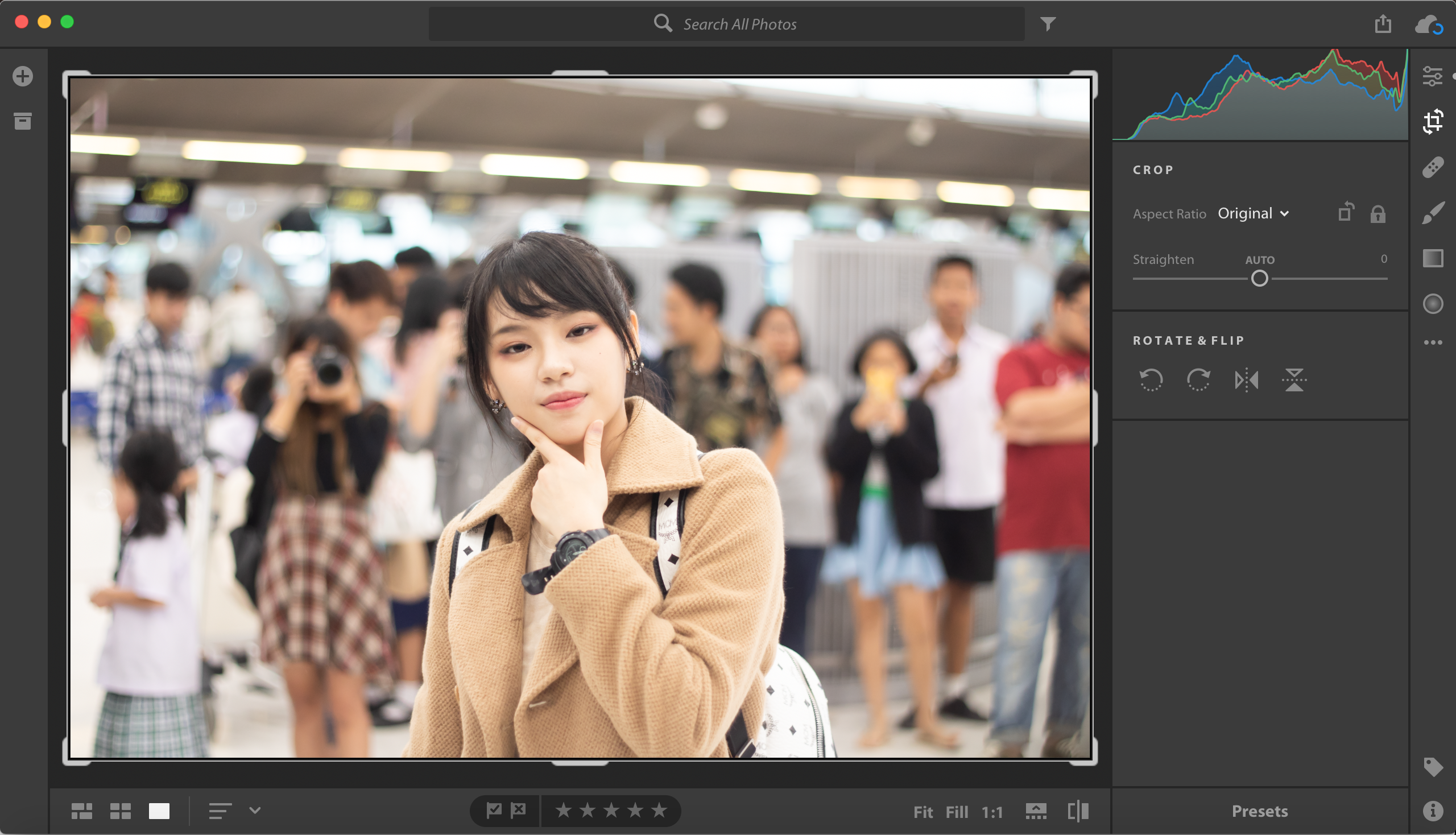This screenshot has height=835, width=1456.
Task: Switch to Square Grid view
Action: (121, 811)
